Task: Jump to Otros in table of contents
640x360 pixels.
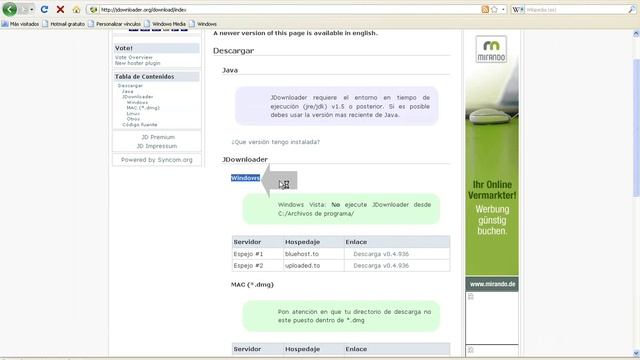Action: 133,119
